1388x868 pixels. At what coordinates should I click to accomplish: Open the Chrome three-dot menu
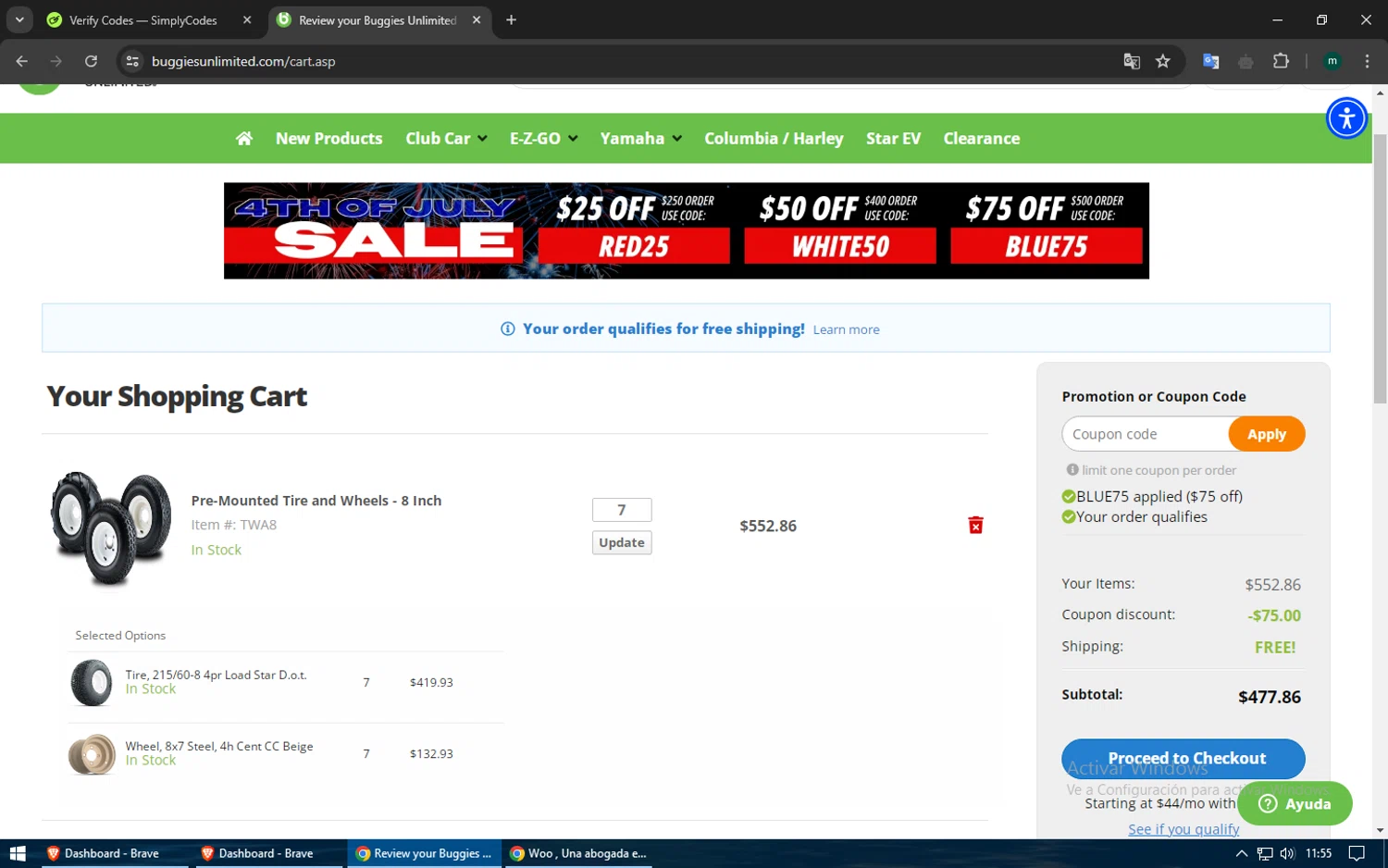pos(1367,61)
